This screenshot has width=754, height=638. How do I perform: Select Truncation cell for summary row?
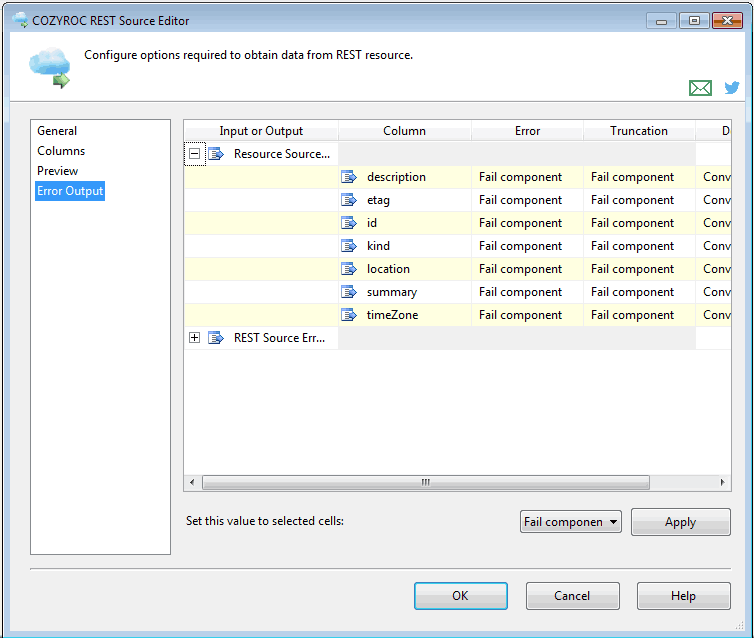click(639, 292)
